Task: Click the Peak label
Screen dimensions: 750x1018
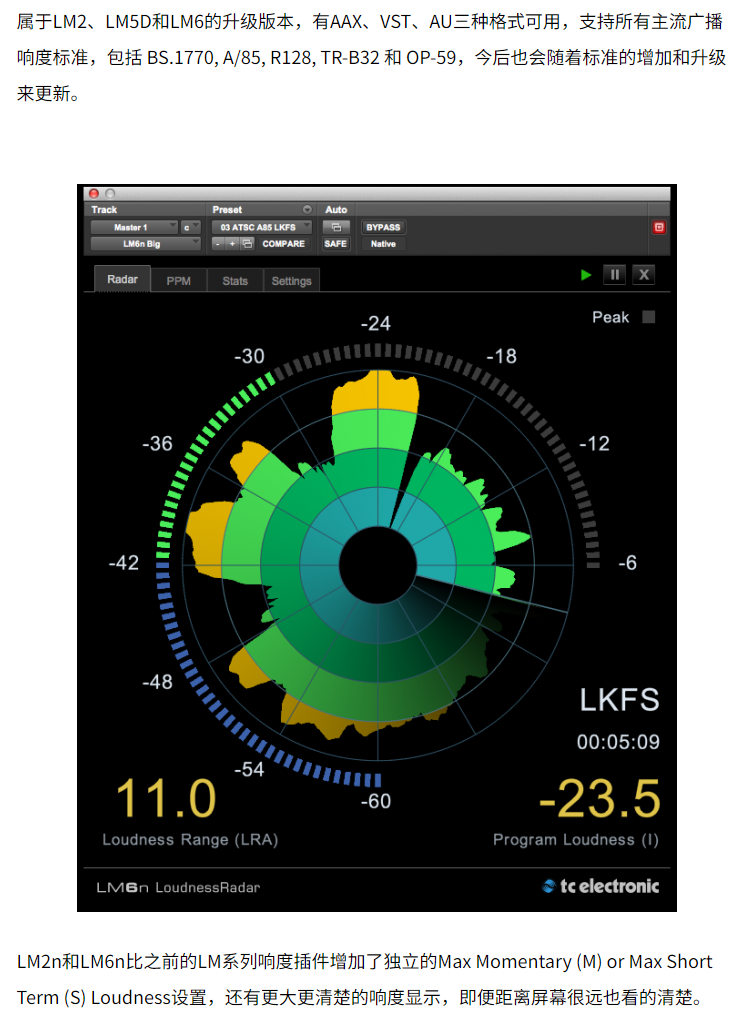Action: (x=610, y=317)
